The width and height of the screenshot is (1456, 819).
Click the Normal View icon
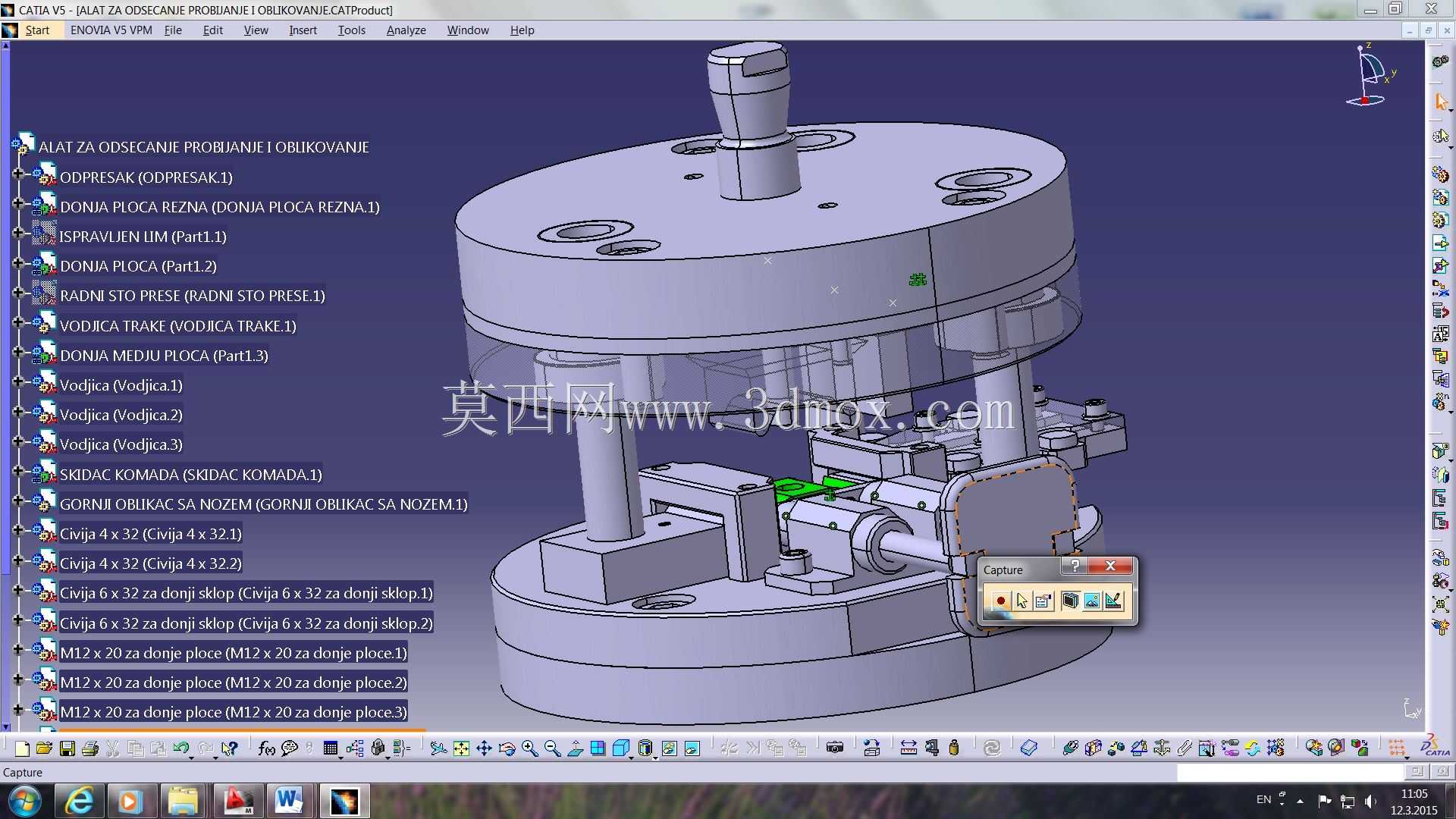pyautogui.click(x=575, y=748)
